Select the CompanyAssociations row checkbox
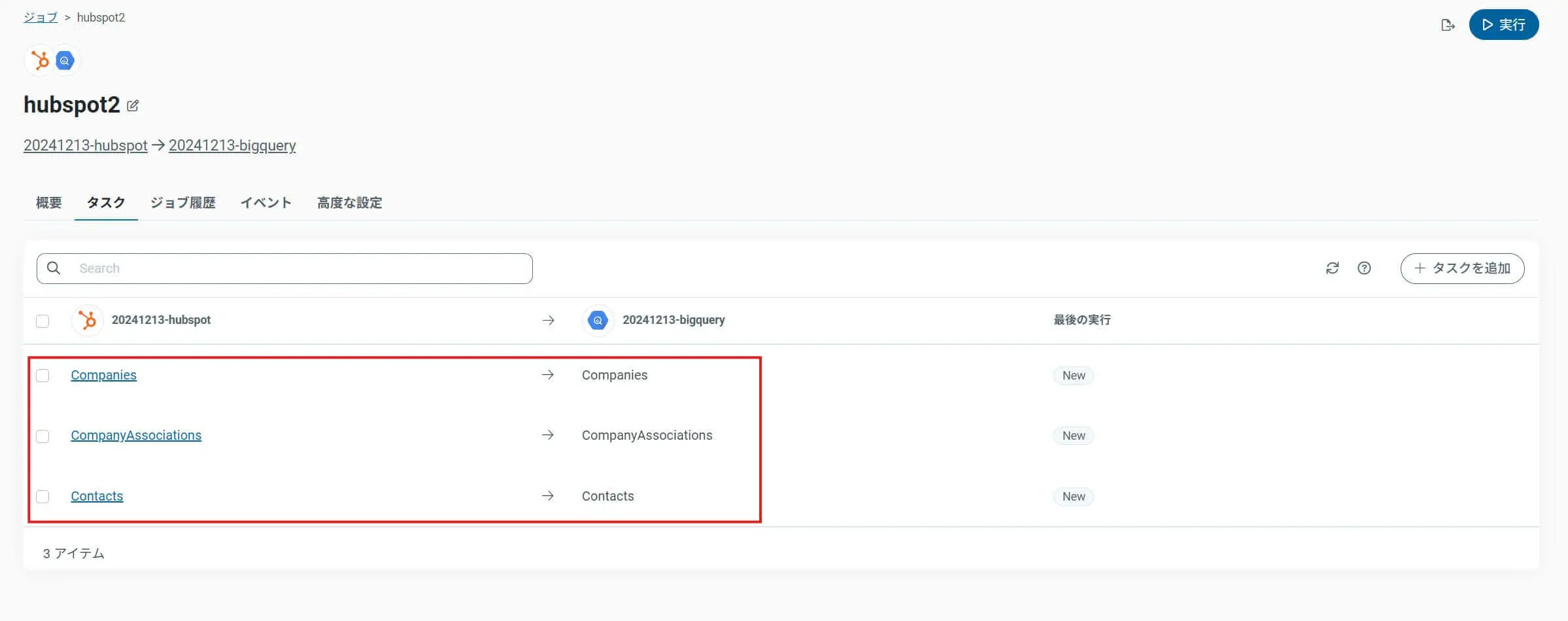The width and height of the screenshot is (1568, 621). pyautogui.click(x=43, y=436)
